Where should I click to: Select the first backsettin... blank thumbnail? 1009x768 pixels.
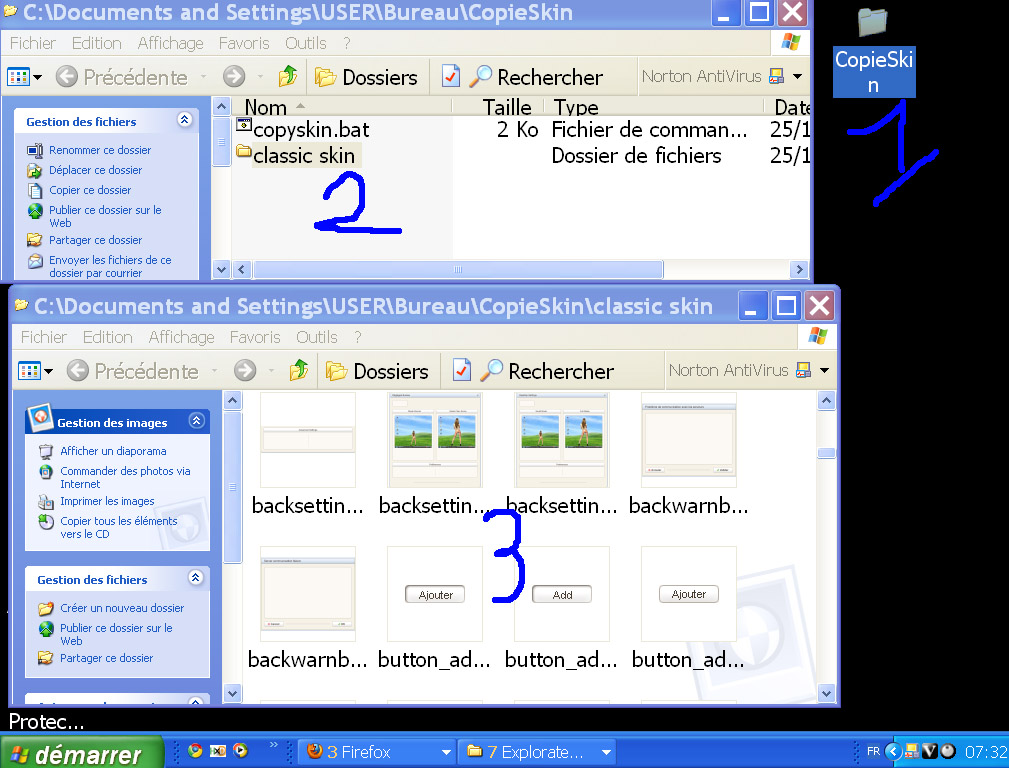point(308,440)
